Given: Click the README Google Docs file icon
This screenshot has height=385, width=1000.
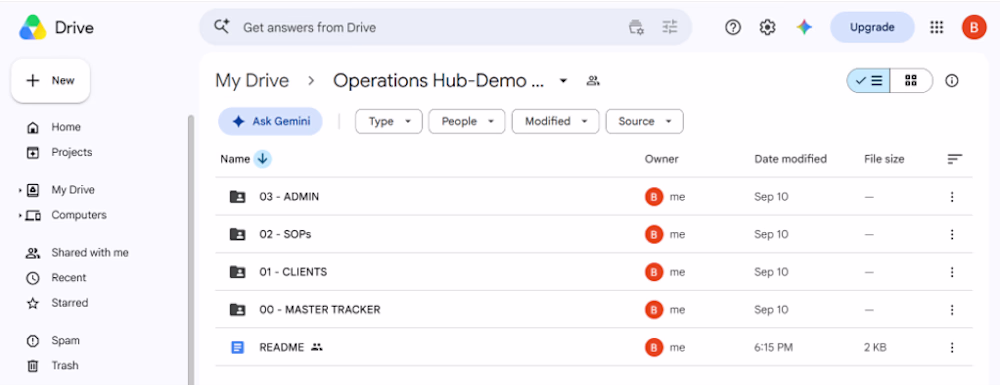Looking at the screenshot, I should (237, 347).
